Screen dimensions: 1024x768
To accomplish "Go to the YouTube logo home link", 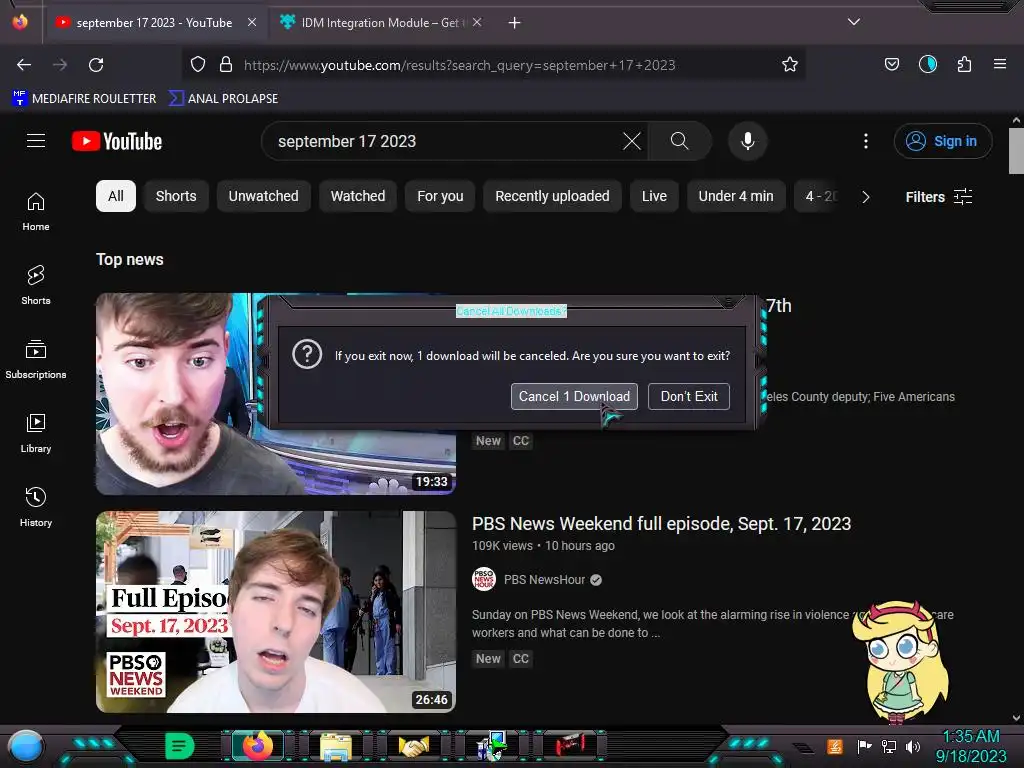I will [x=117, y=141].
